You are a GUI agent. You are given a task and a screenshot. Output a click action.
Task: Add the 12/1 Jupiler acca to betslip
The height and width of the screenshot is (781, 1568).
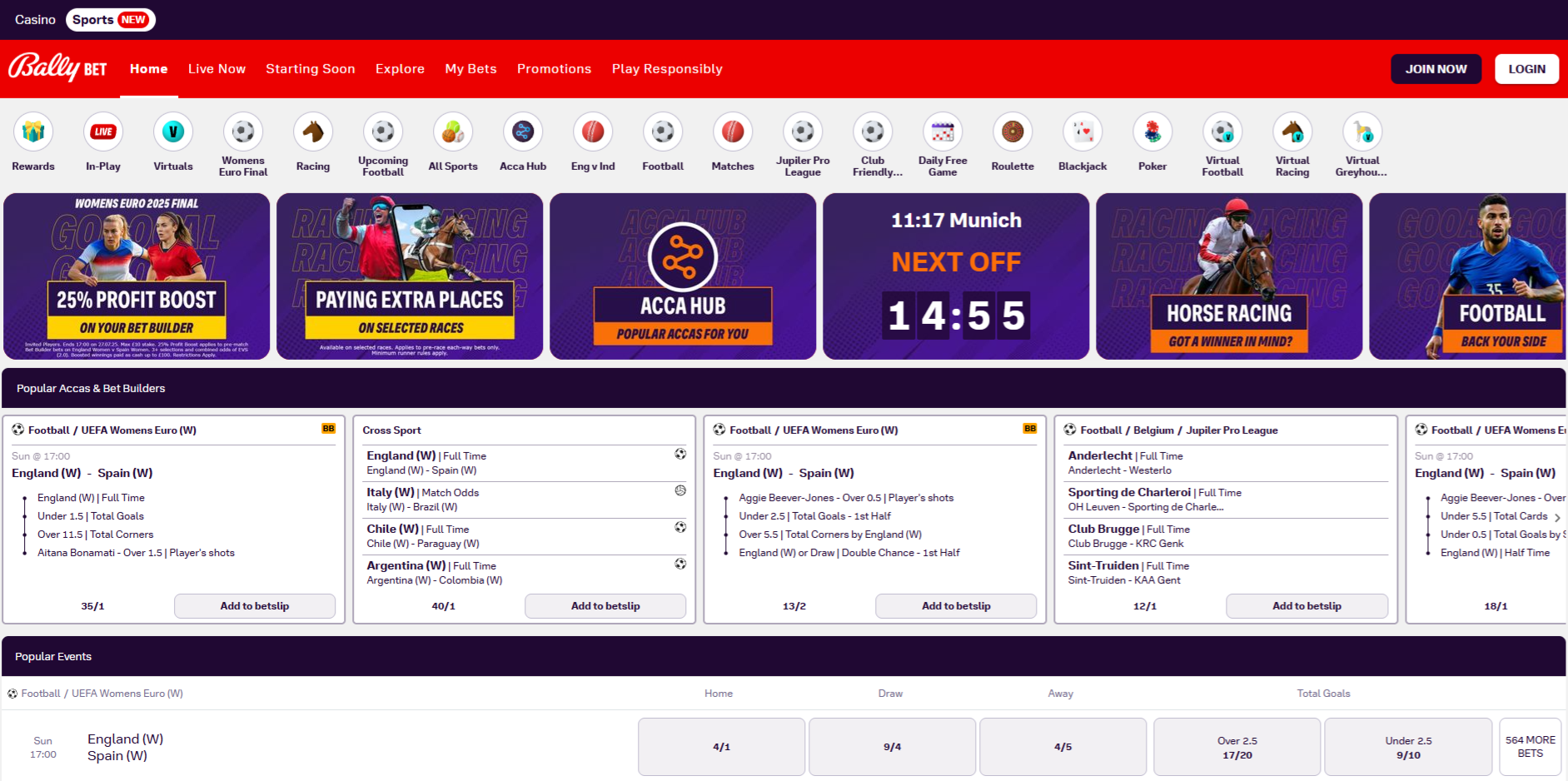[1307, 606]
